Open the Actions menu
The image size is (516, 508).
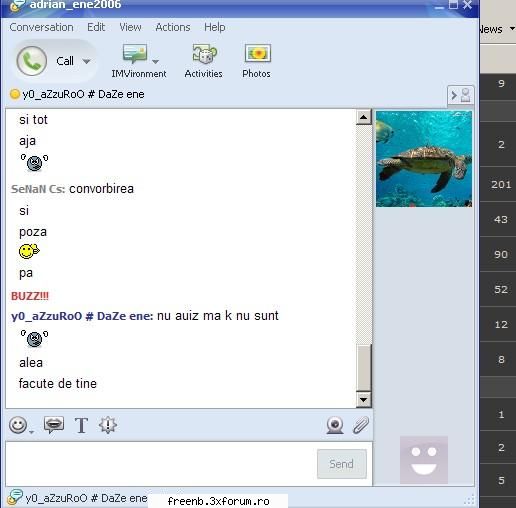coord(173,27)
